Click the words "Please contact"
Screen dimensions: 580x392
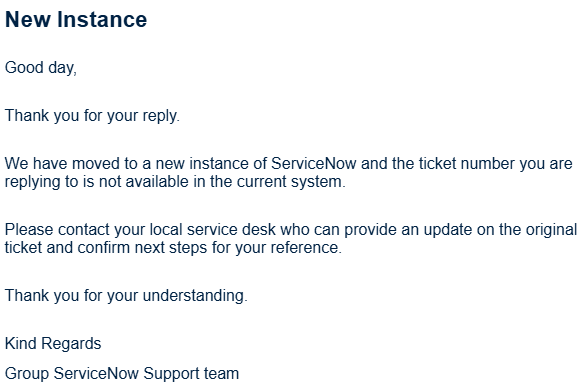[57, 230]
